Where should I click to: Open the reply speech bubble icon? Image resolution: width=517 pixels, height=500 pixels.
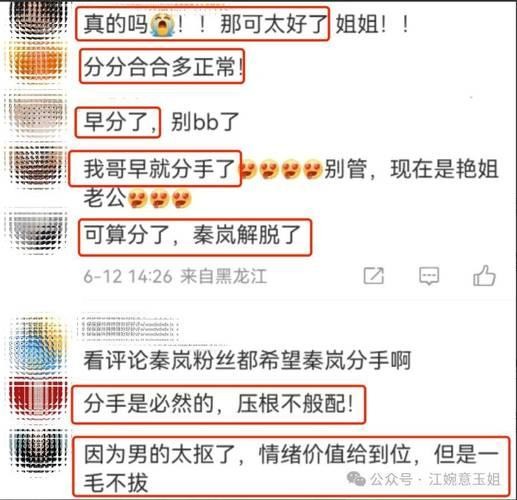coord(429,276)
